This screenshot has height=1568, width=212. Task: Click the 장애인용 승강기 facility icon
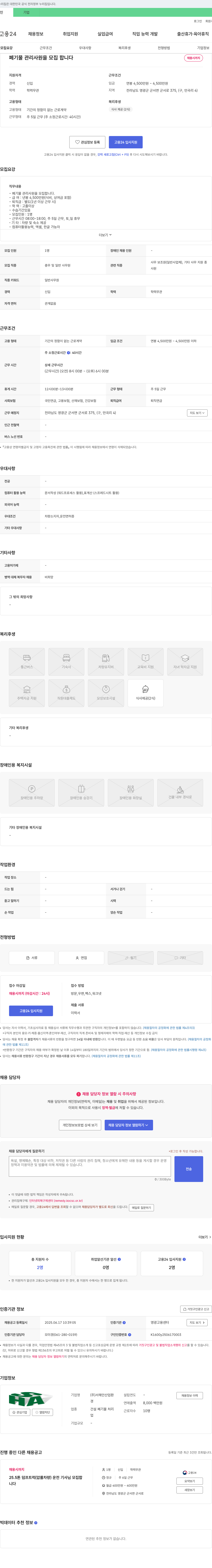coord(81,793)
